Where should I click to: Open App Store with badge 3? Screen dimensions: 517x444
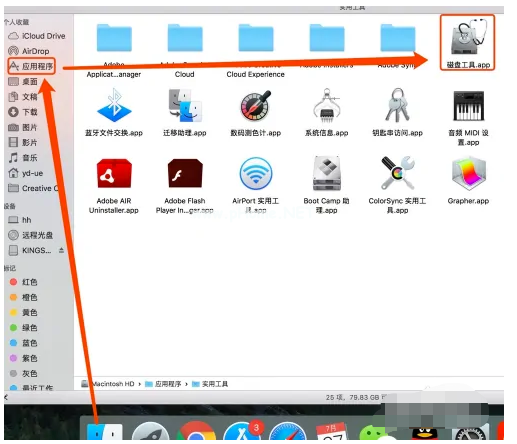click(x=242, y=431)
